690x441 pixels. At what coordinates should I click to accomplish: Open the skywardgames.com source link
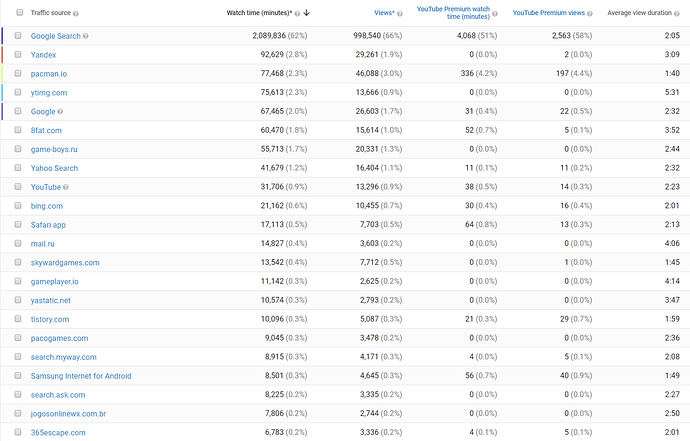tap(65, 263)
